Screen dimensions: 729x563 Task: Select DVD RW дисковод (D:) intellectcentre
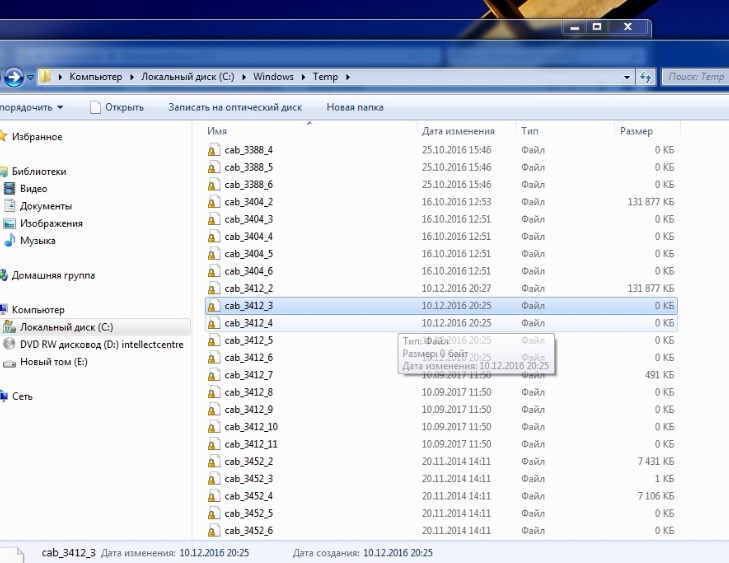coord(102,344)
